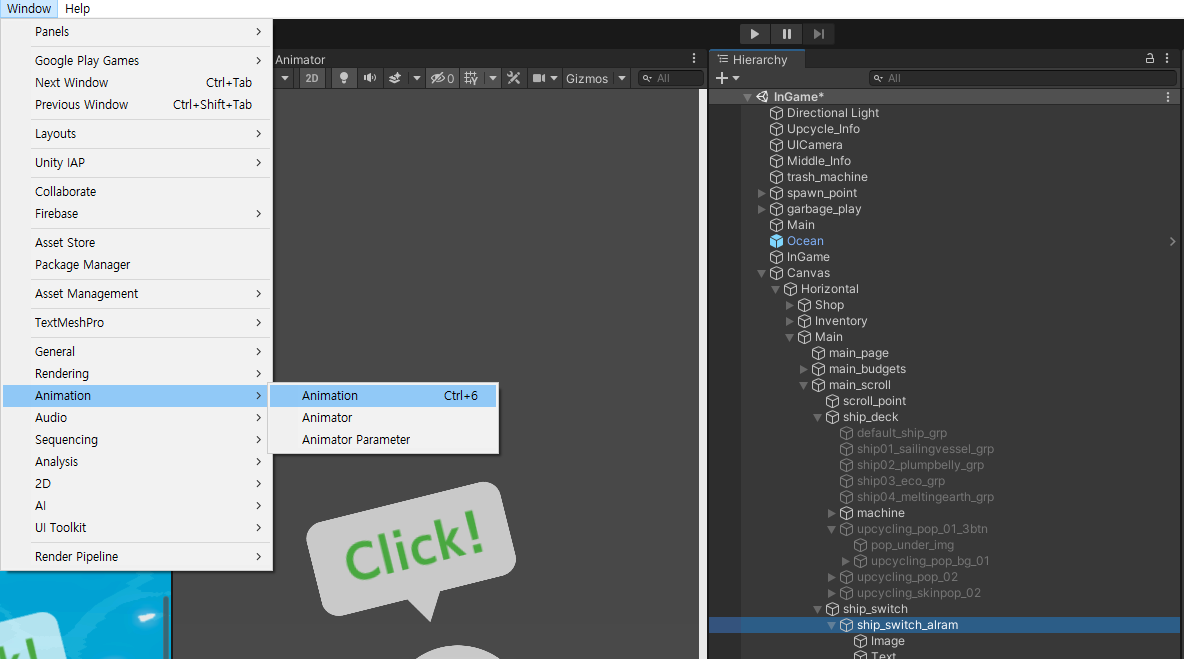This screenshot has width=1184, height=659.
Task: Toggle scene effects icon
Action: pos(395,79)
